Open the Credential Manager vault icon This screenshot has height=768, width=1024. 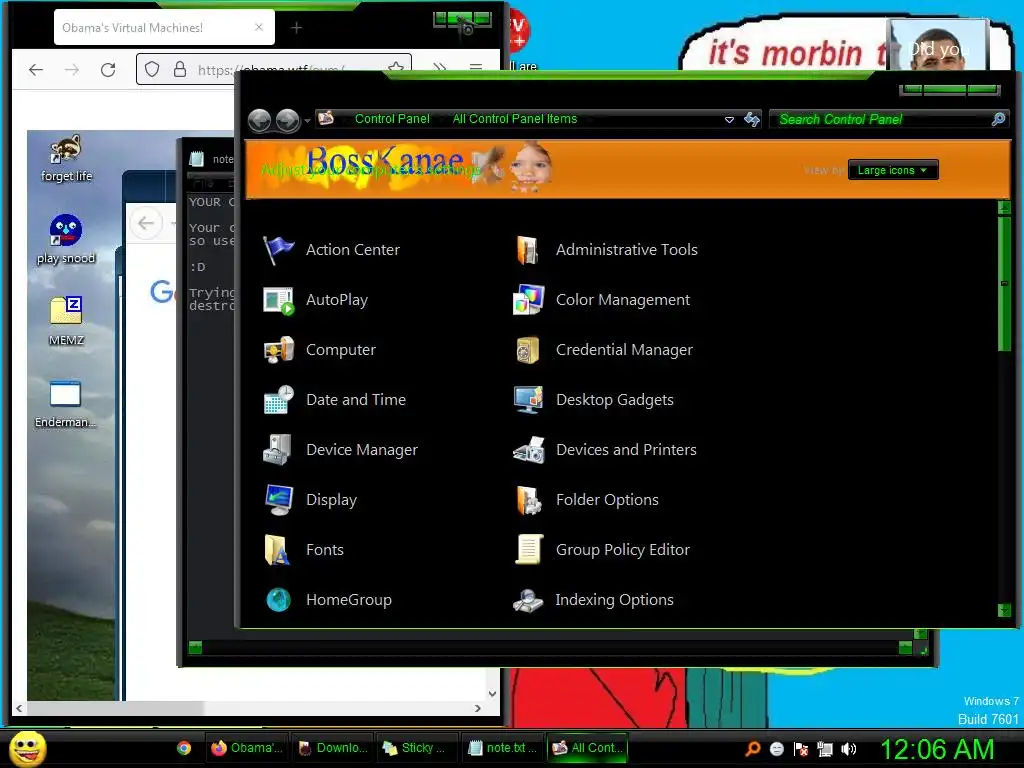[528, 350]
